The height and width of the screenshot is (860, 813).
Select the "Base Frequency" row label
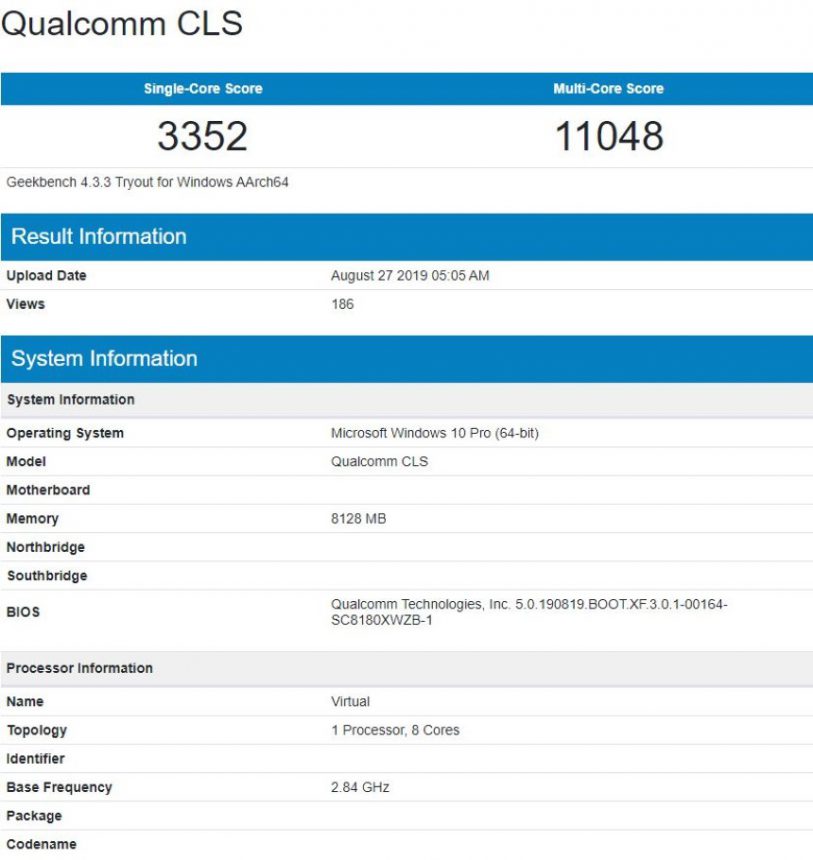59,788
